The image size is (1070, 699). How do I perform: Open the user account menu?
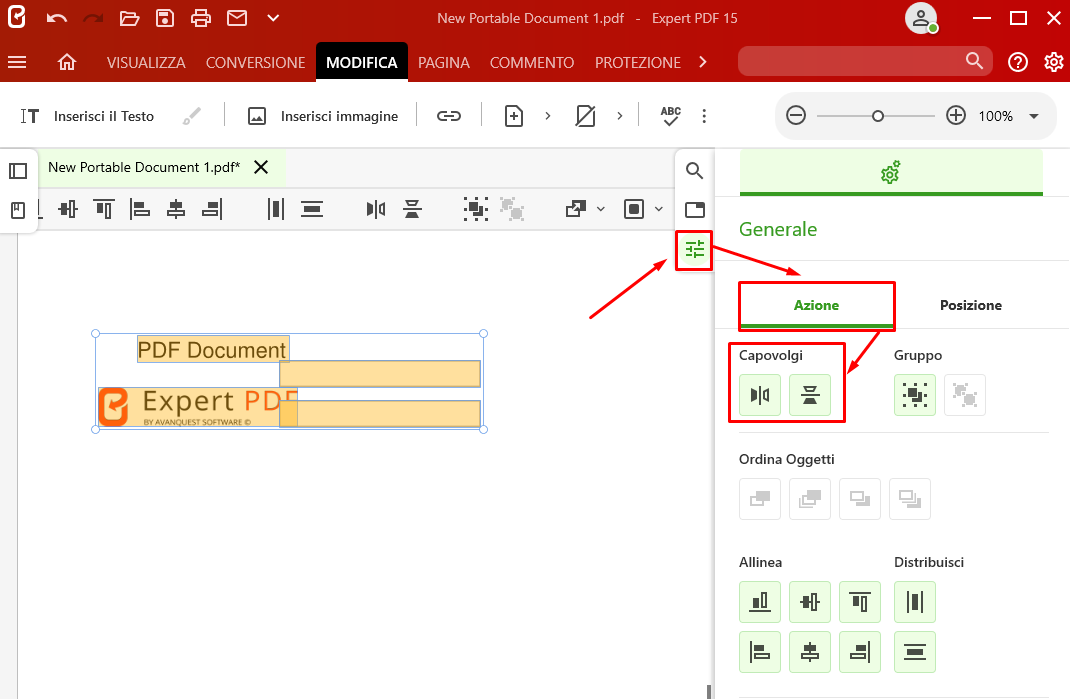coord(921,18)
